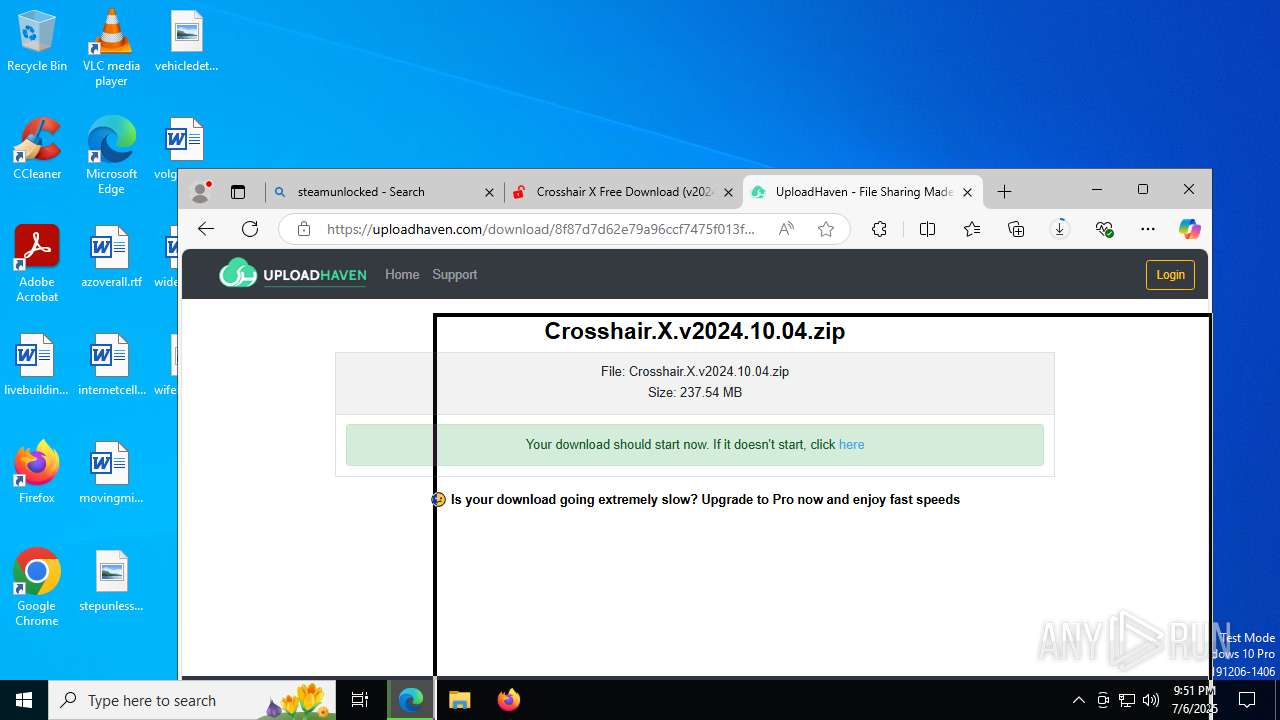
Task: Show Edge Downloads panel
Action: 1060,229
